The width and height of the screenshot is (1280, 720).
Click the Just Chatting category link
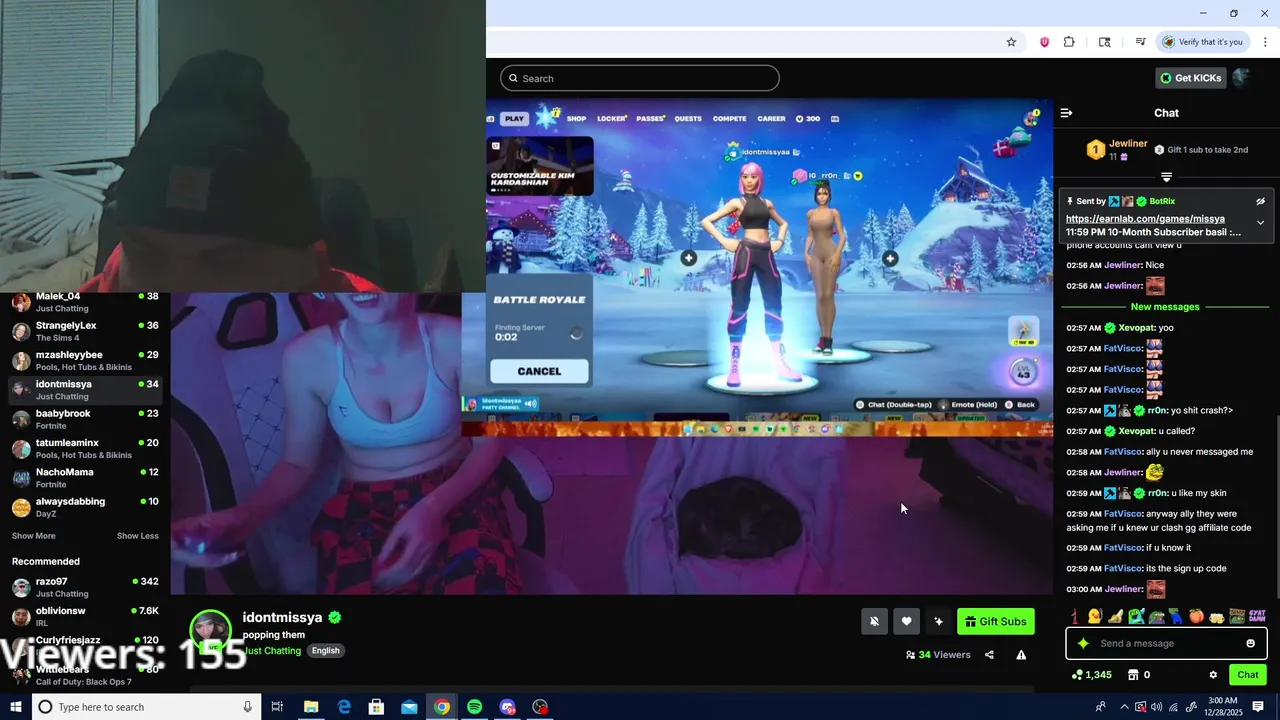[272, 651]
